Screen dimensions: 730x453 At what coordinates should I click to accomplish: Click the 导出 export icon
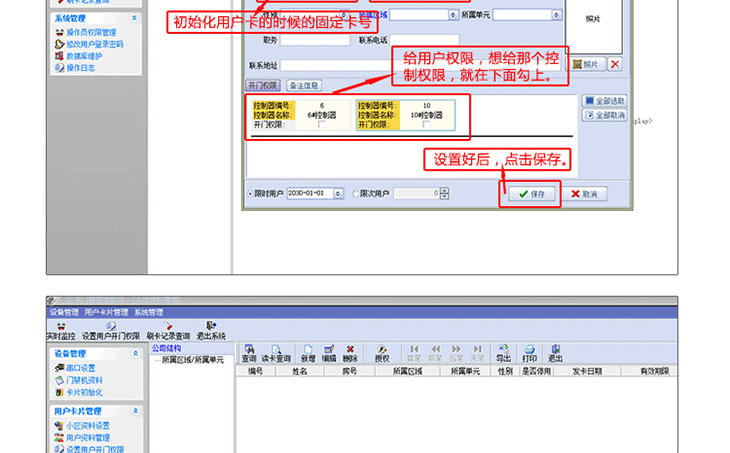(503, 352)
